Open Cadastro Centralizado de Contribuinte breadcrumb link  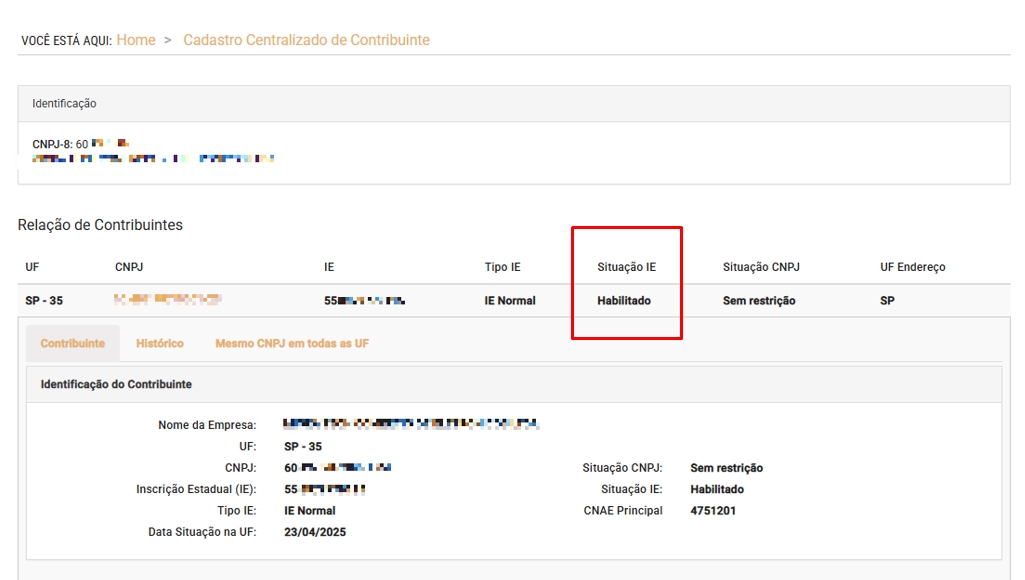pyautogui.click(x=306, y=40)
